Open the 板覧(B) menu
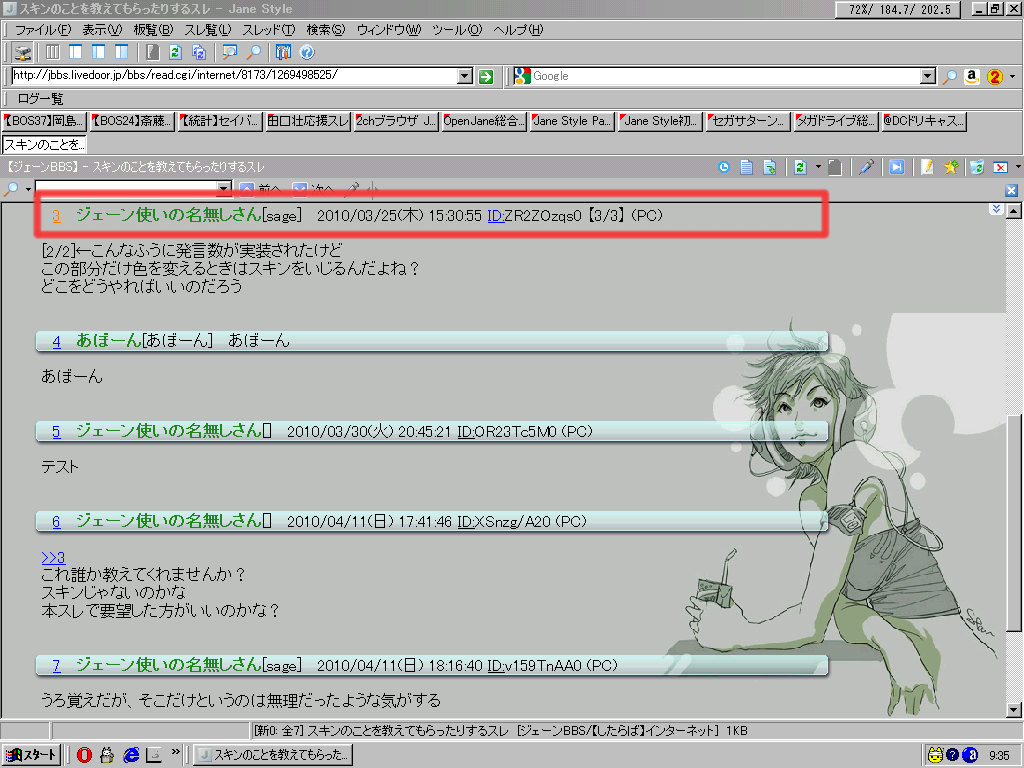This screenshot has width=1024, height=768. [x=153, y=30]
